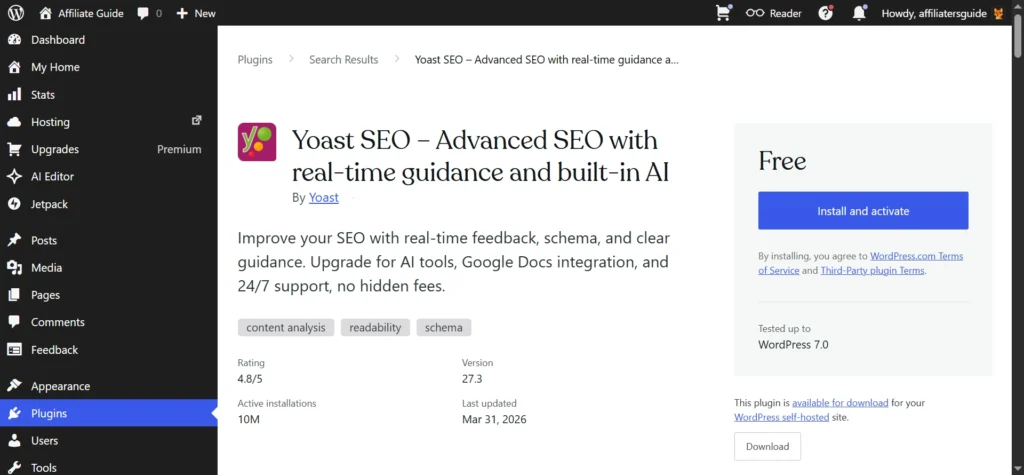
Task: Open the notifications bell
Action: [858, 13]
